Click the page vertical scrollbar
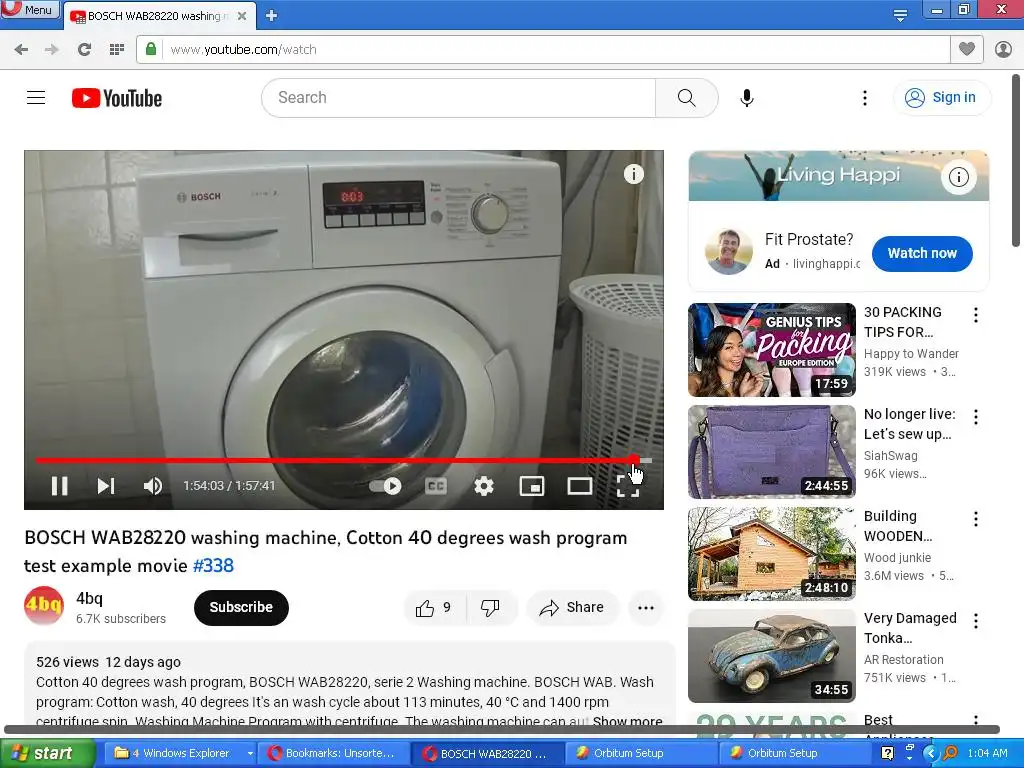Screen dimensions: 1024x768 (x=1016, y=160)
